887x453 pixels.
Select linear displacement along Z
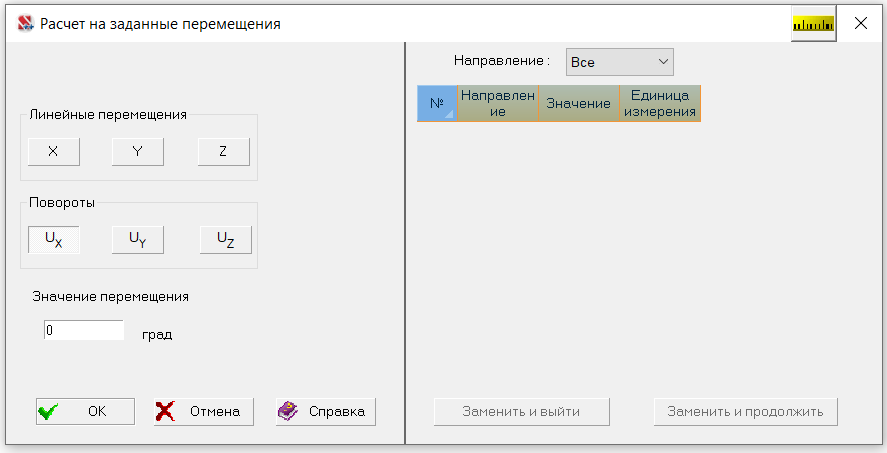[x=223, y=152]
